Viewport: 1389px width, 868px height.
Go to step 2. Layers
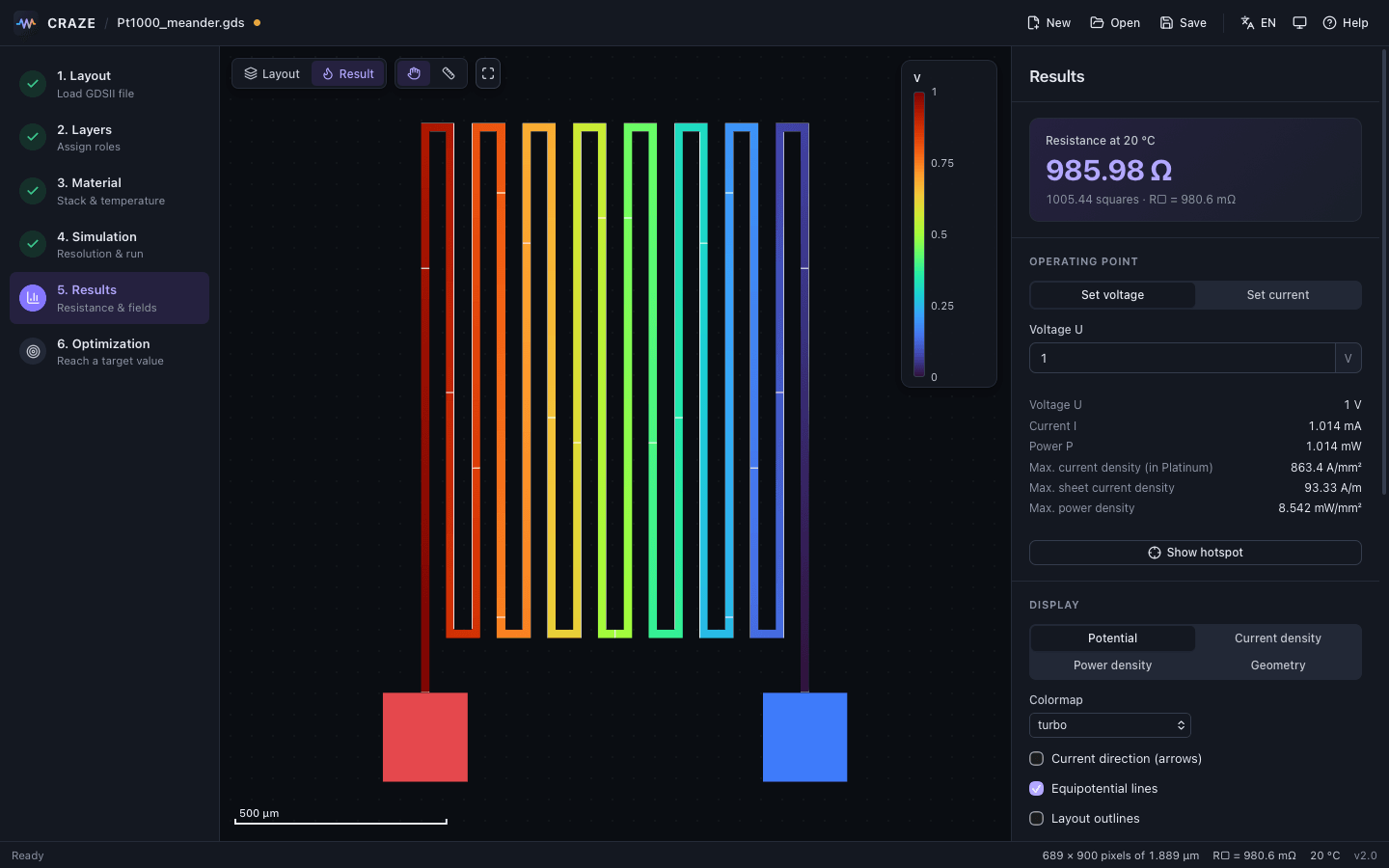tap(109, 137)
